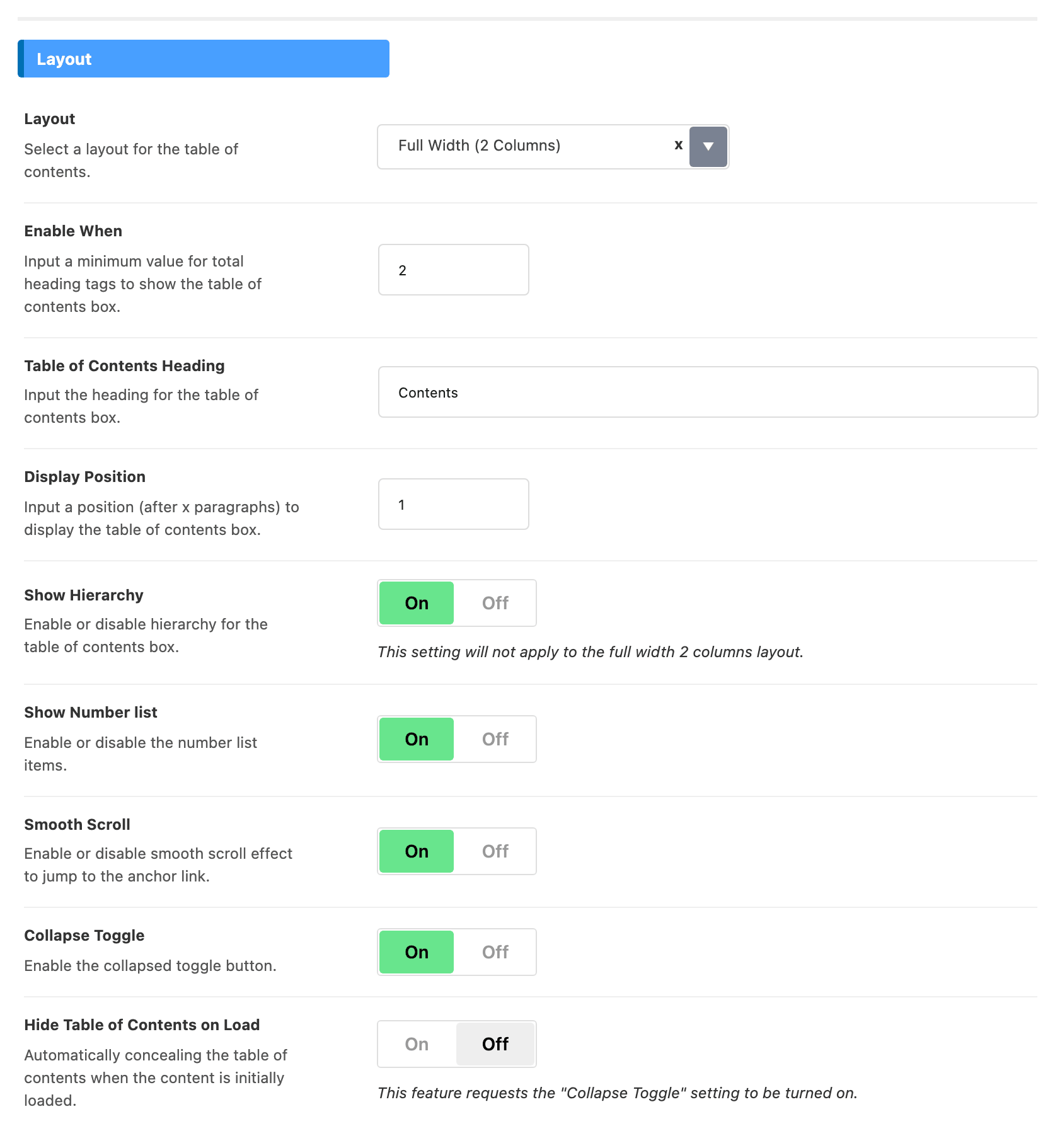The height and width of the screenshot is (1148, 1055).
Task: Click the 'Enable When' setting label
Action: click(x=73, y=231)
